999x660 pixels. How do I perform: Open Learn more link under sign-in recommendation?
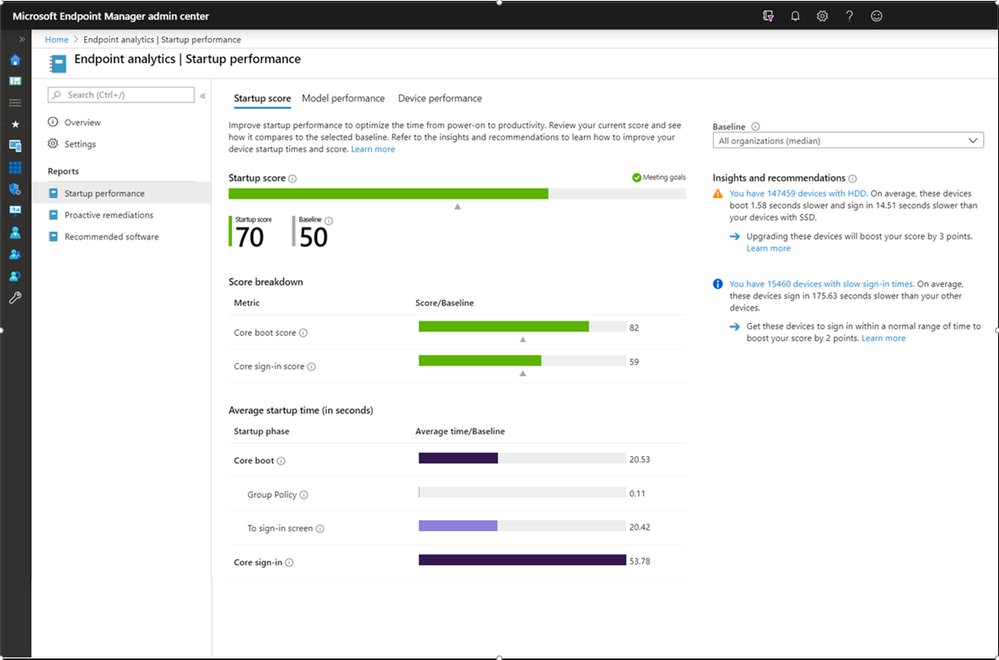point(883,338)
